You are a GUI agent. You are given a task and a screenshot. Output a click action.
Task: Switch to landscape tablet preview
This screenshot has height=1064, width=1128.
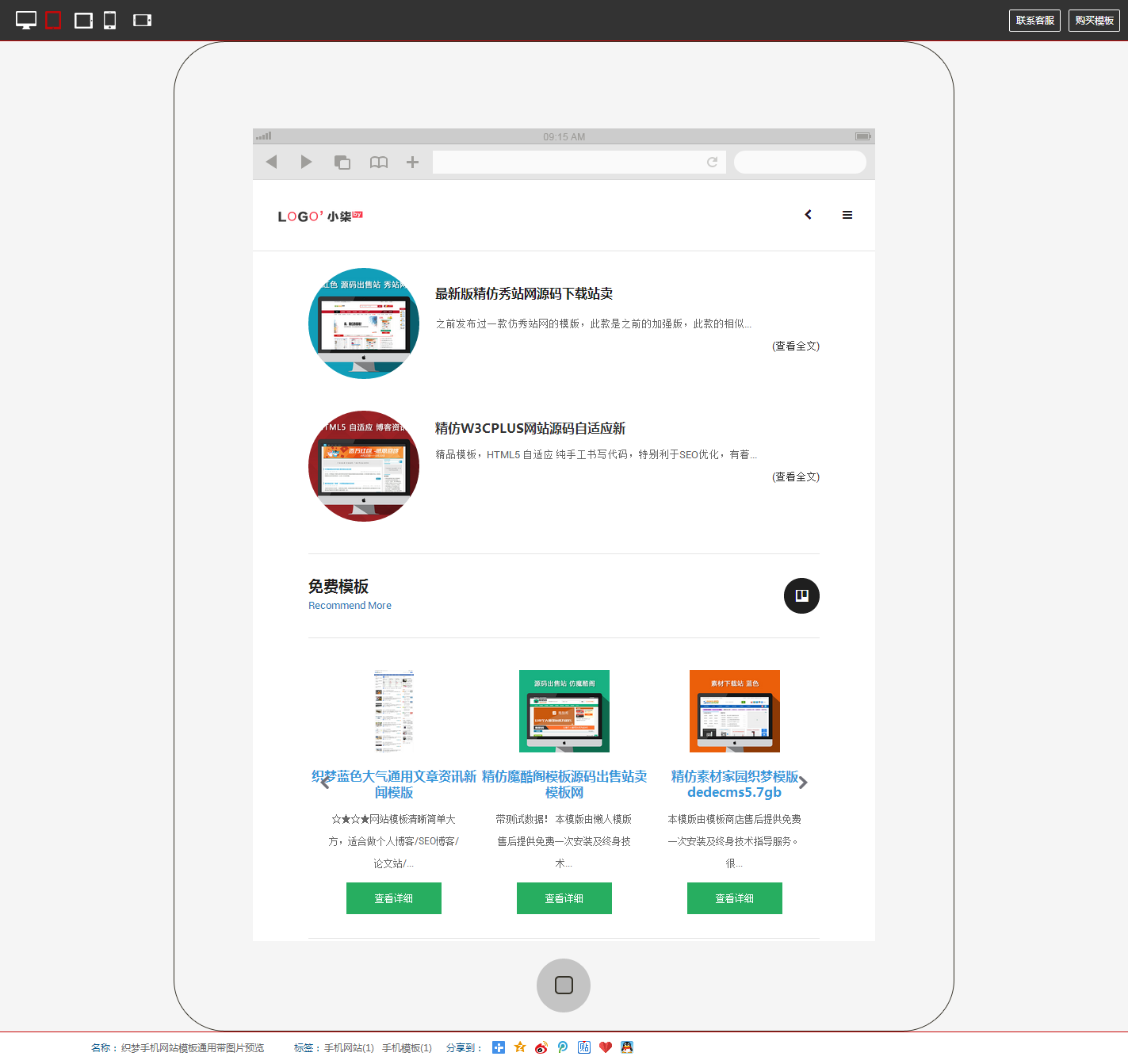[83, 21]
